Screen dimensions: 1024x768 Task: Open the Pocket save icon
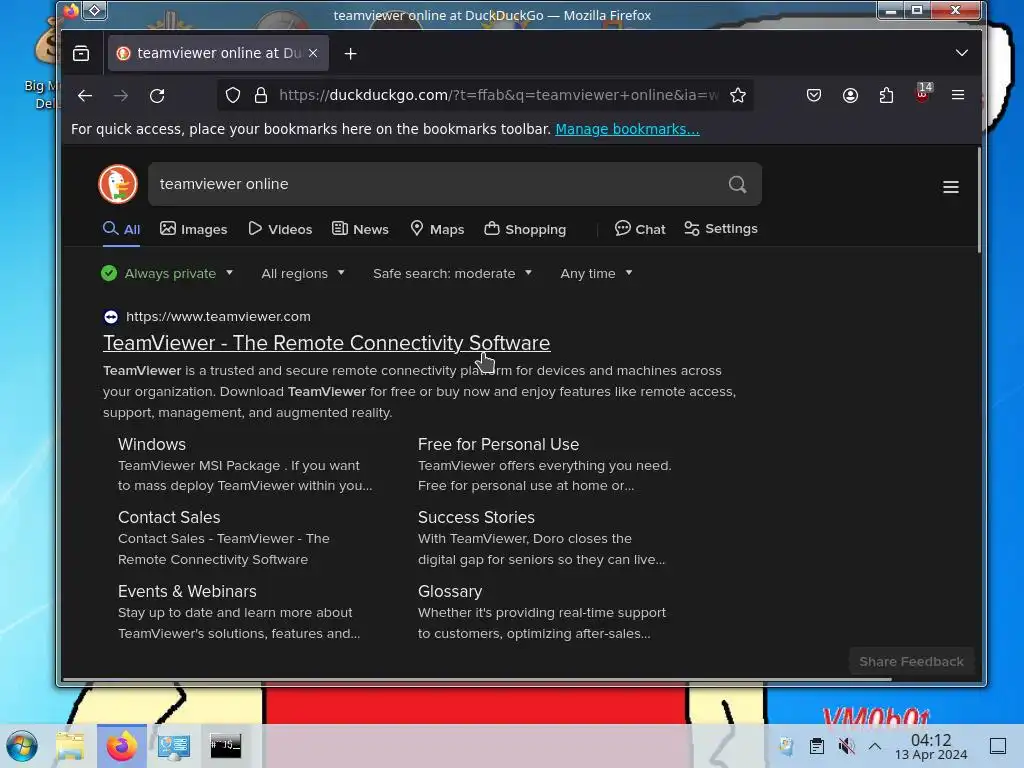(x=814, y=95)
